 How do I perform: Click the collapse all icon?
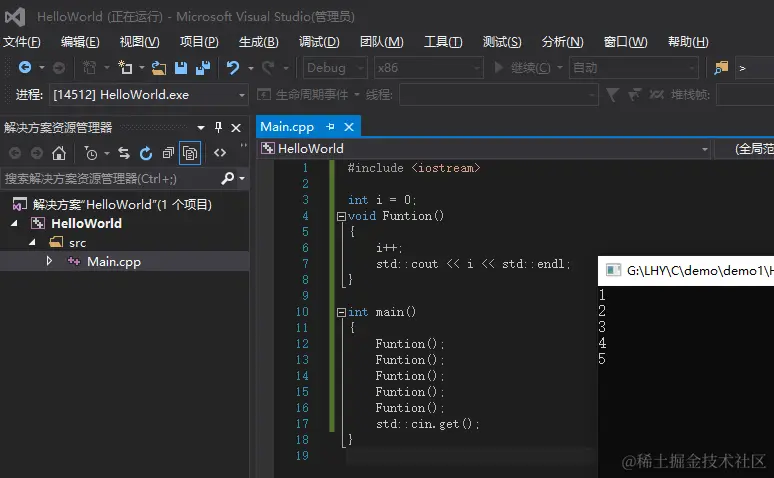click(168, 153)
